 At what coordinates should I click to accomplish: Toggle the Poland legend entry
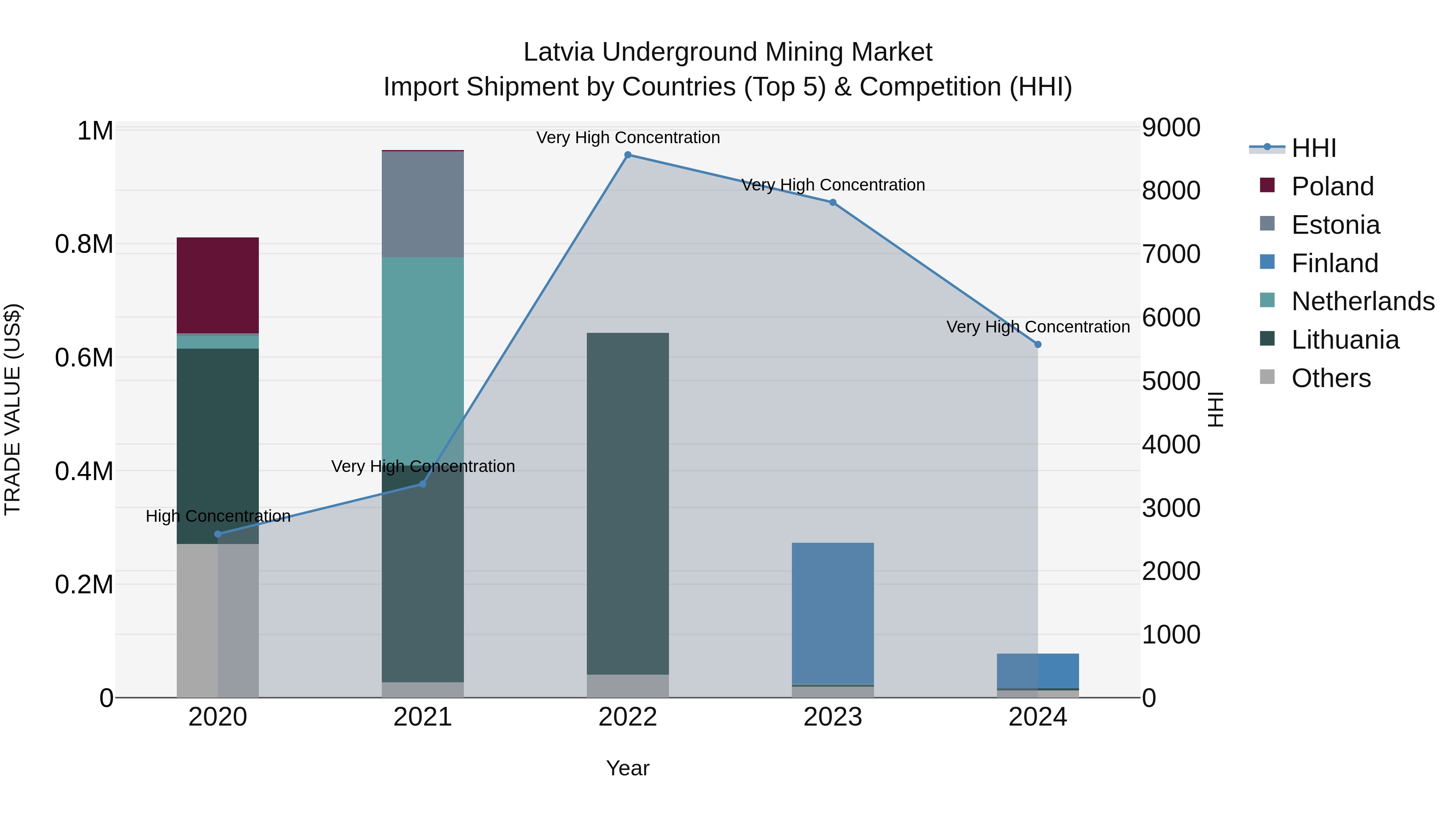pos(1317,186)
